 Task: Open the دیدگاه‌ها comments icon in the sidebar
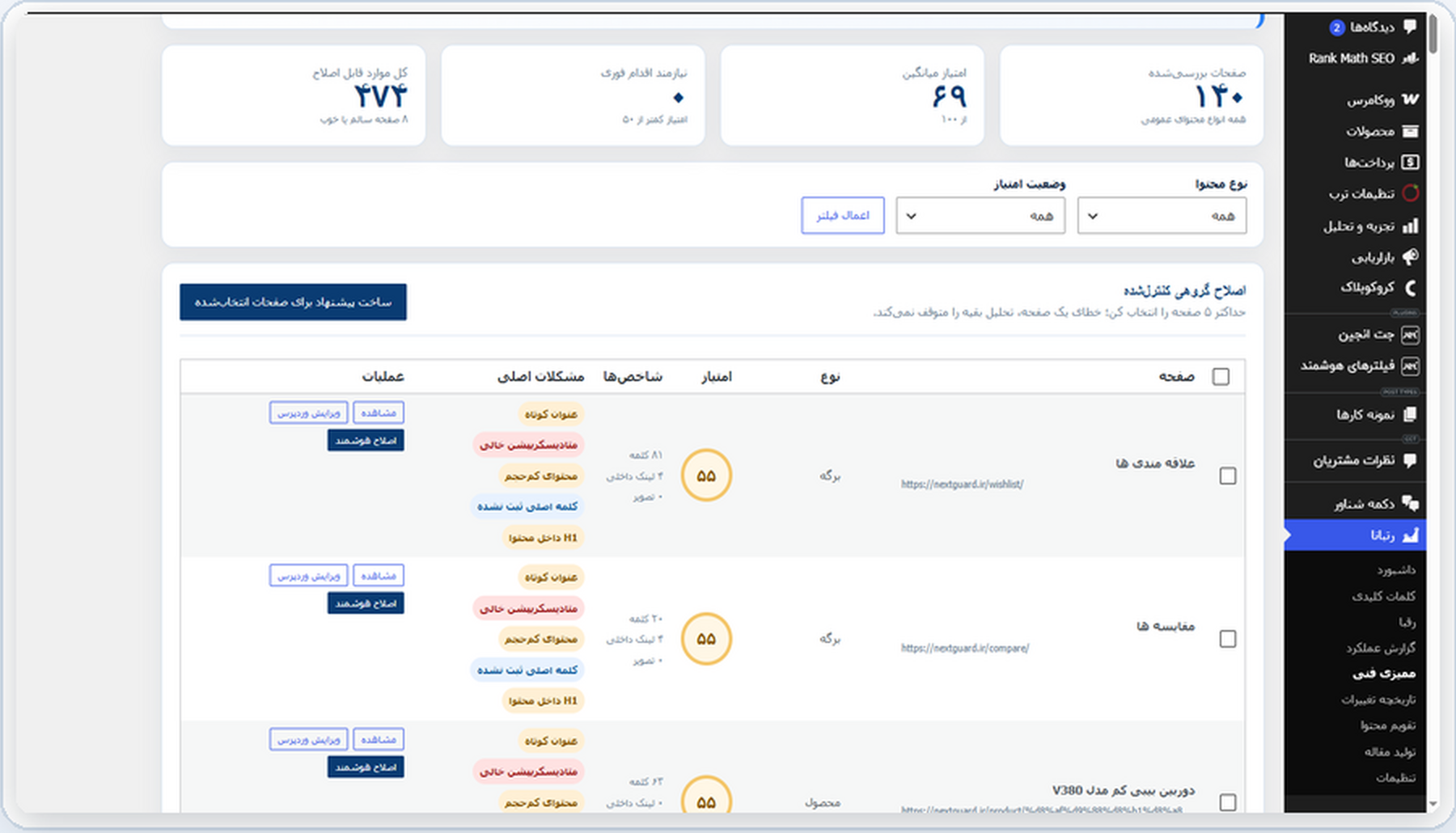pos(1410,27)
